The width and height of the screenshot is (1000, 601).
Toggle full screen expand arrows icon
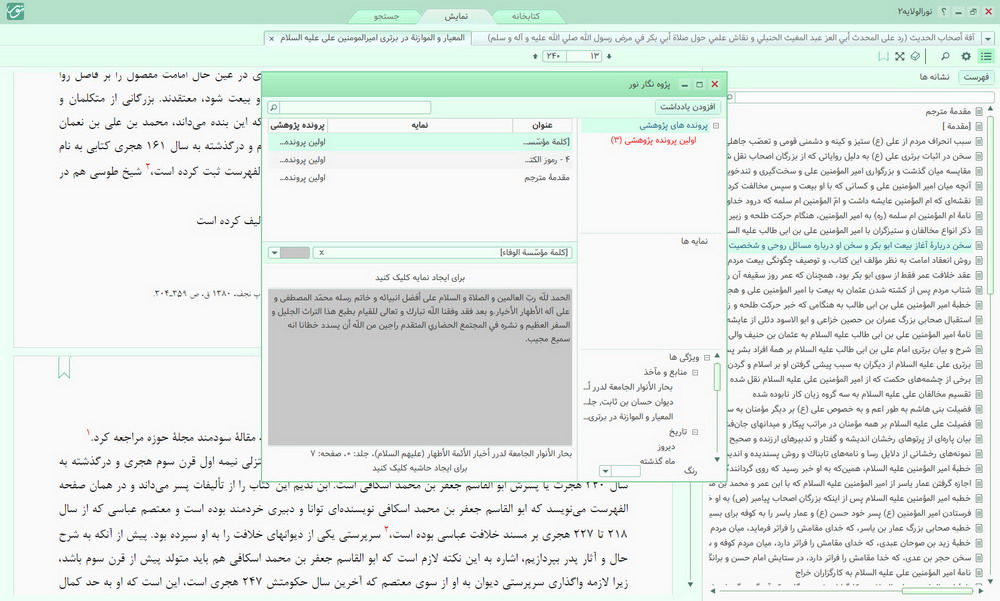coord(899,57)
